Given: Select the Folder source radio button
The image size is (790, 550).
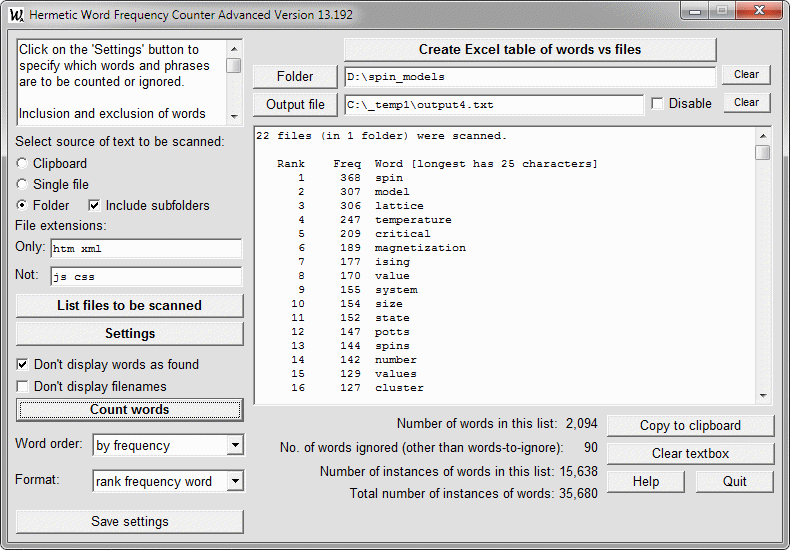Looking at the screenshot, I should [22, 205].
